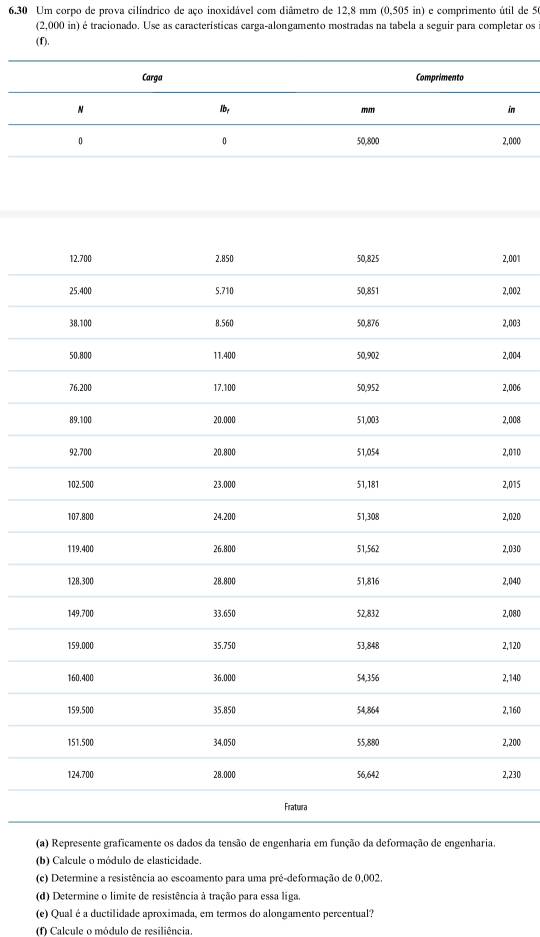This screenshot has width=540, height=937.
Task: Select the Carga column header
Action: tap(152, 78)
